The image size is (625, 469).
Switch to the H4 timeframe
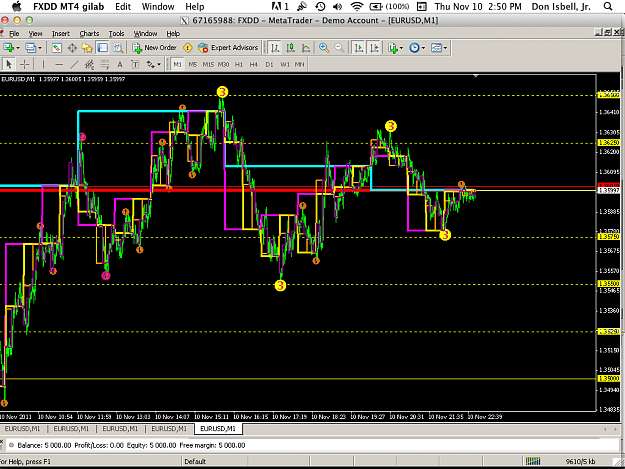[254, 64]
